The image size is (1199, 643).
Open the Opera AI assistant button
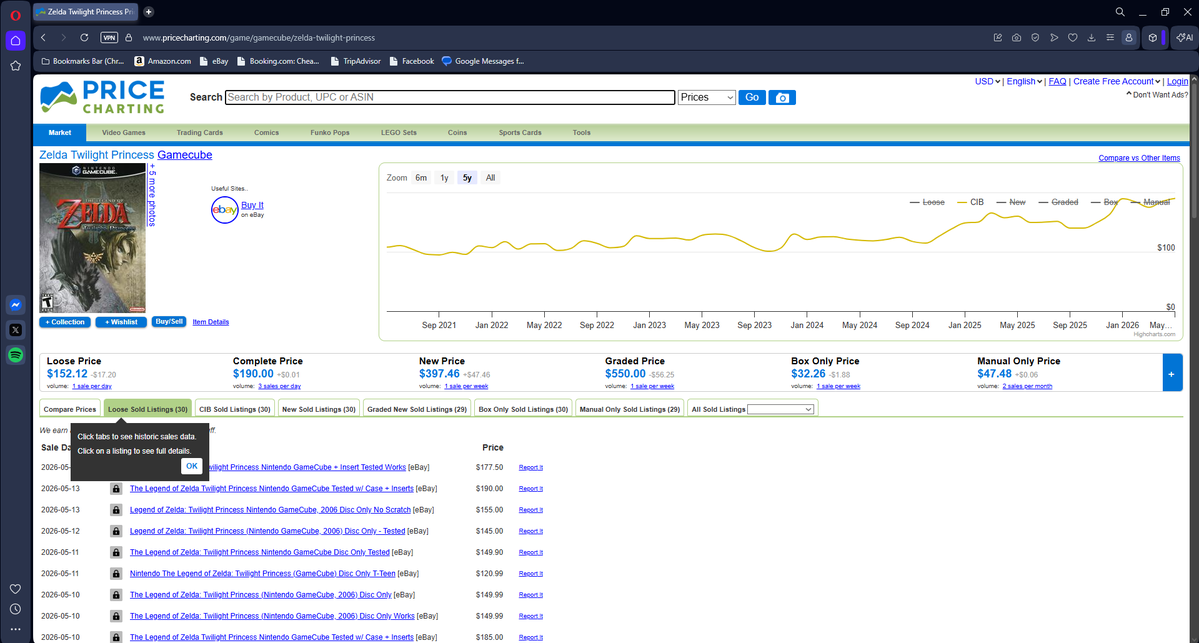pos(1185,37)
